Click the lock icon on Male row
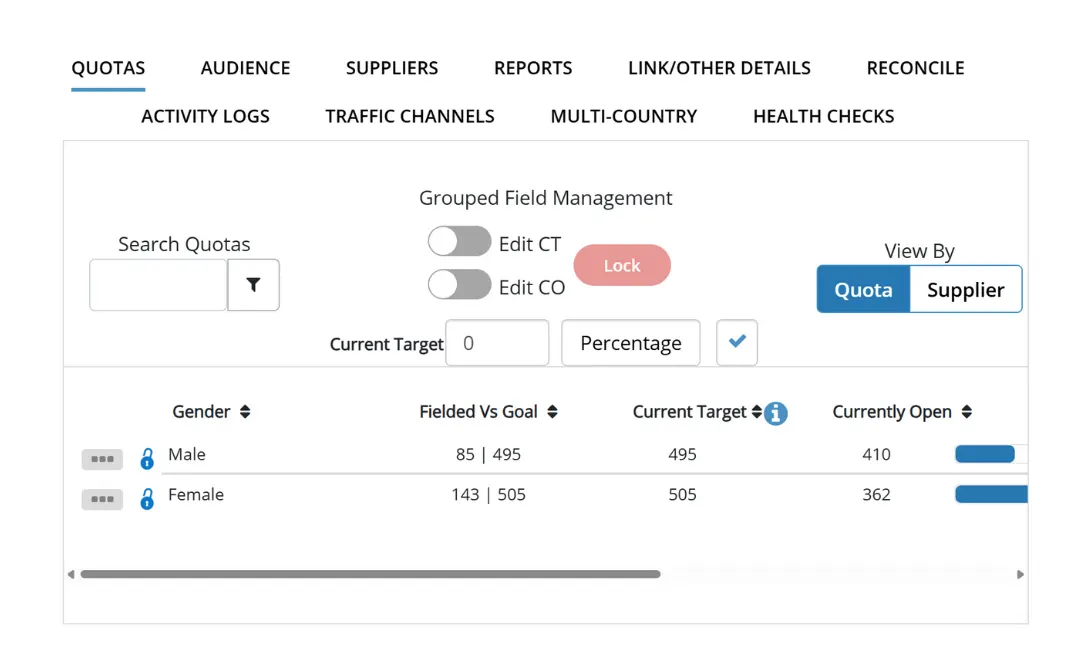Viewport: 1090px width, 668px height. 147,459
